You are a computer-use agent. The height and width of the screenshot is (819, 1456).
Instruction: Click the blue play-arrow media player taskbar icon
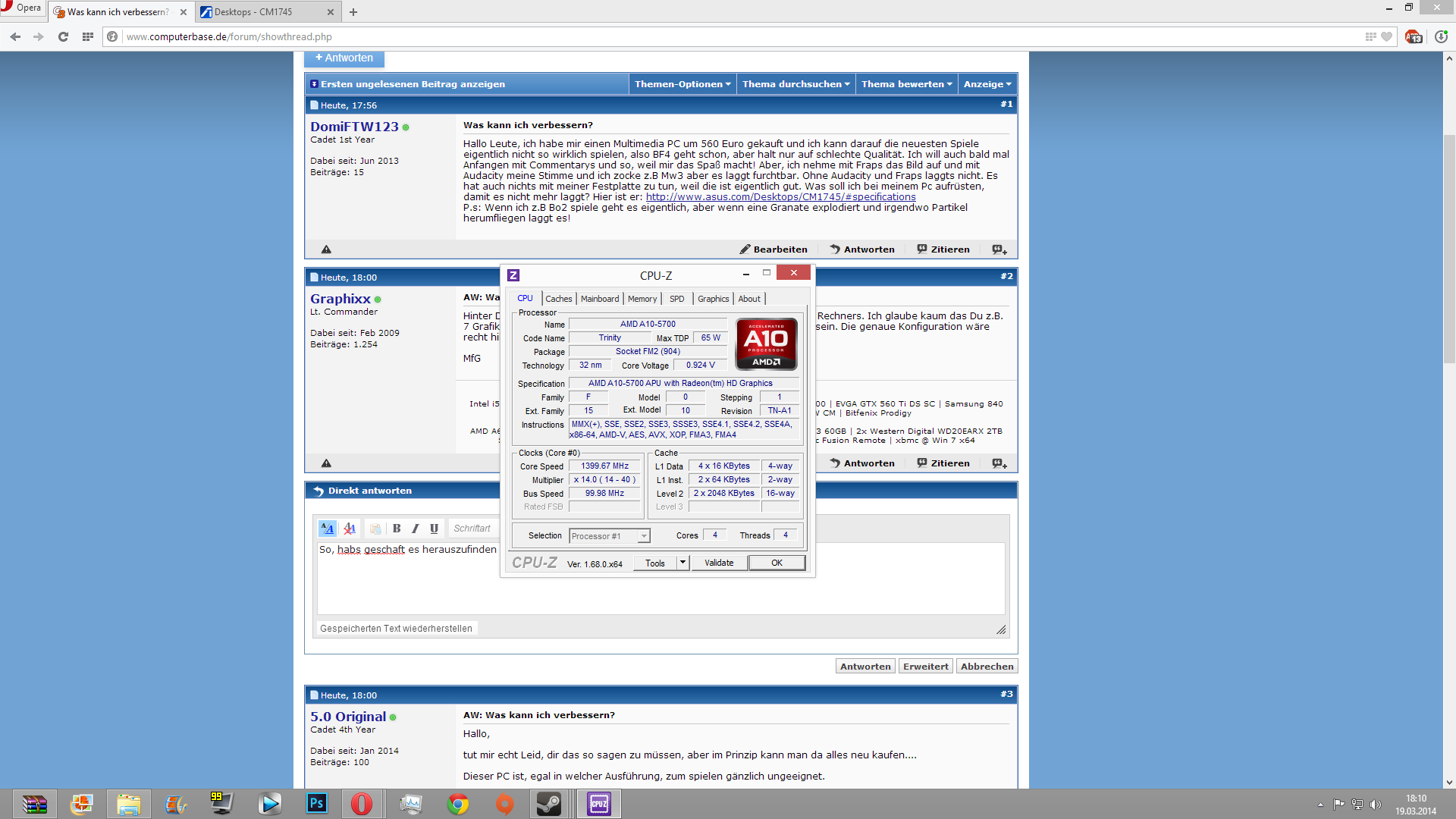click(x=269, y=804)
